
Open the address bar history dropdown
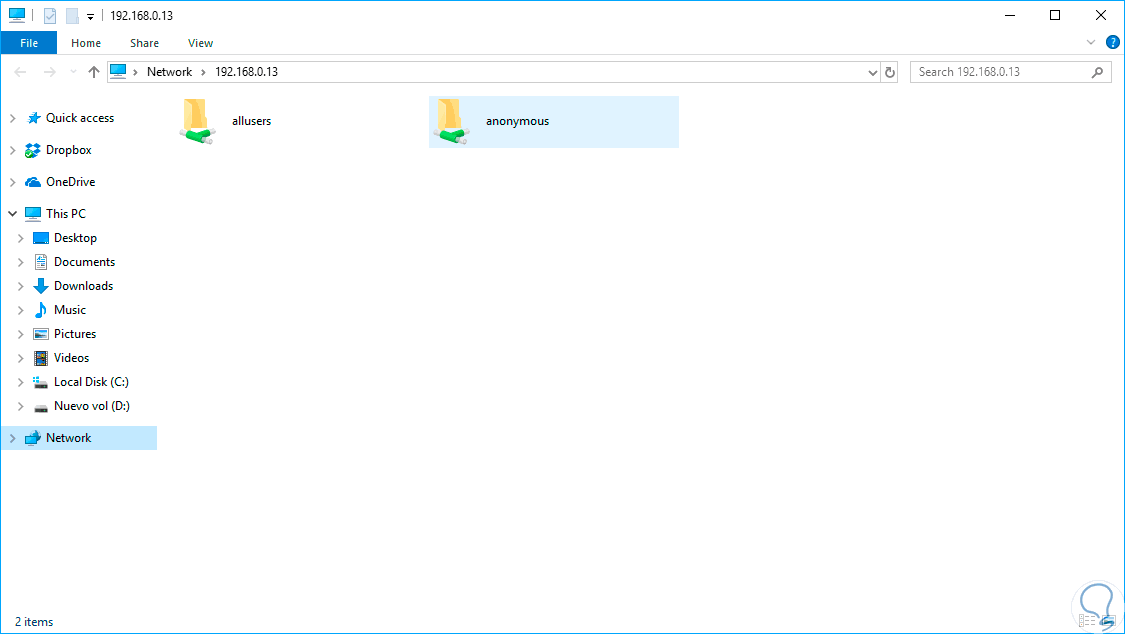[x=872, y=72]
